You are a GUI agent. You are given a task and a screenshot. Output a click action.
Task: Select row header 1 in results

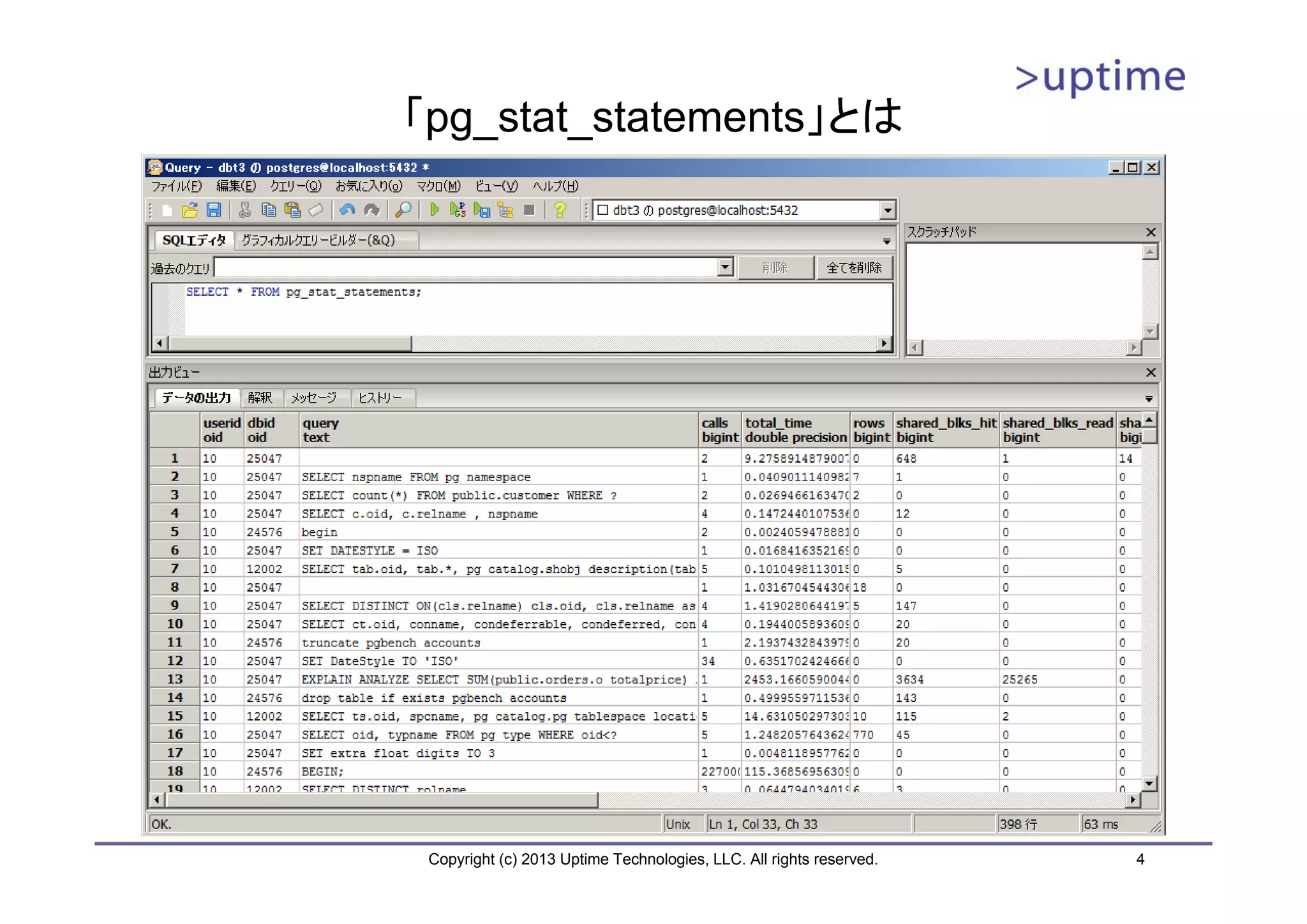(x=175, y=458)
